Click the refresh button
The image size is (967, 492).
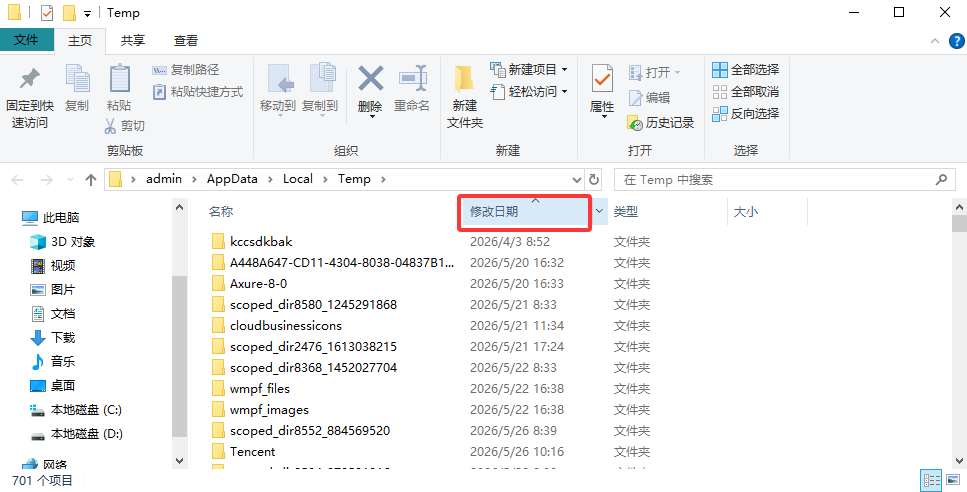[x=594, y=179]
